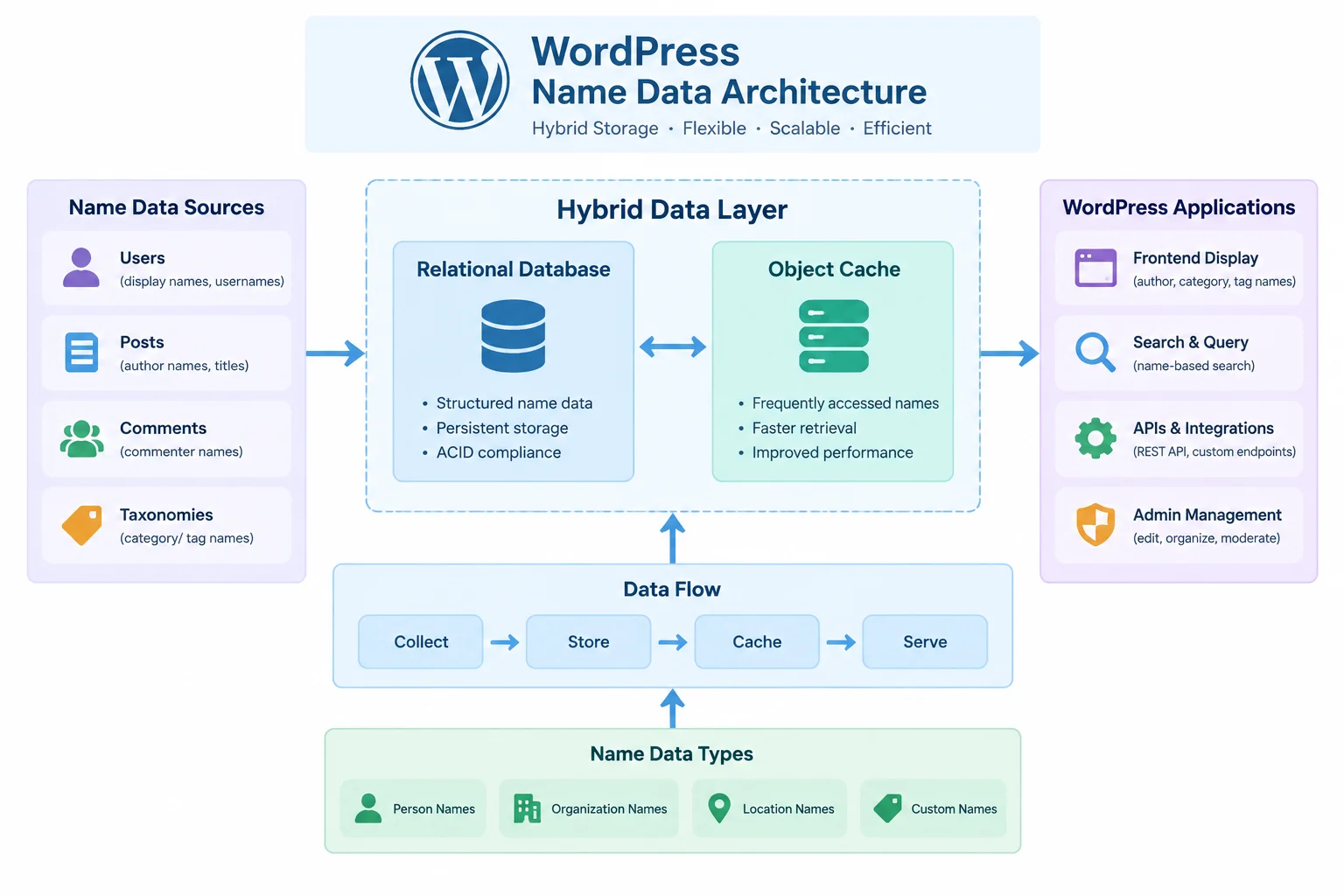The image size is (1344, 896).
Task: Click the WordPress Applications heading
Action: coord(1179,207)
